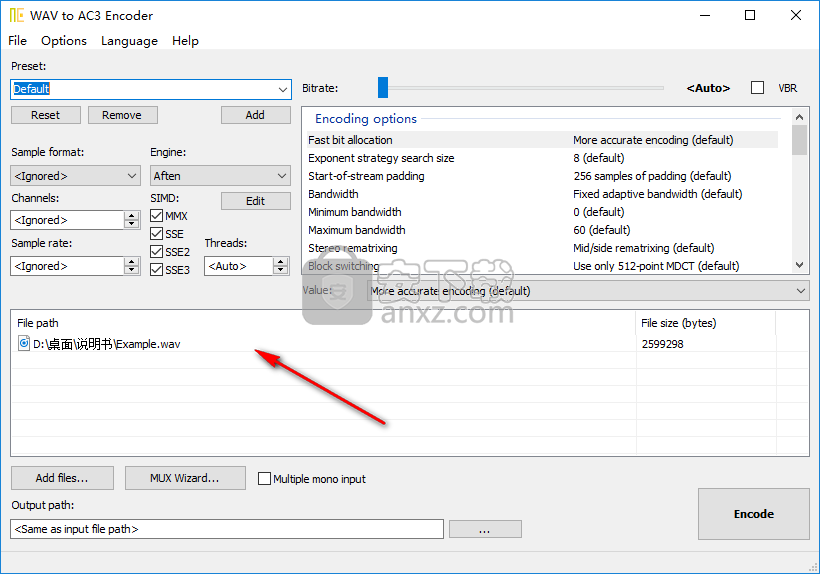Viewport: 820px width, 574px height.
Task: Toggle the SSE3 checkbox
Action: click(x=156, y=269)
